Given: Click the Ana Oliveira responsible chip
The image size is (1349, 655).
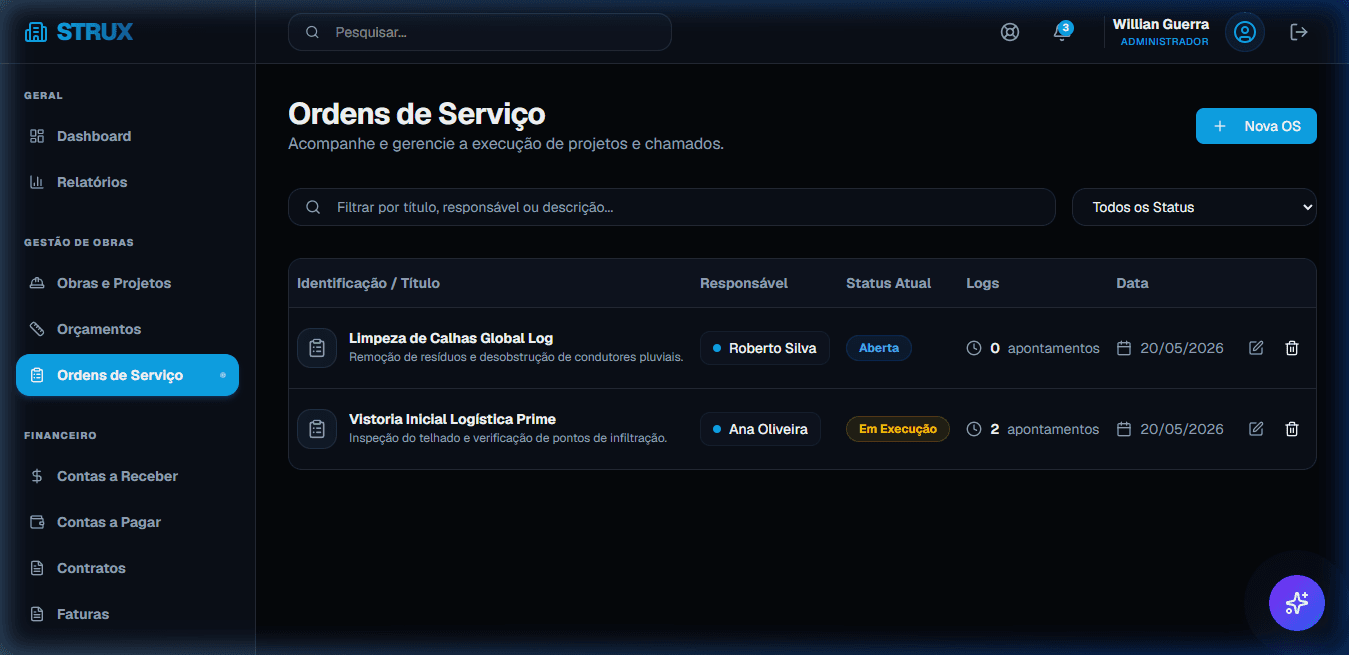Looking at the screenshot, I should point(760,429).
